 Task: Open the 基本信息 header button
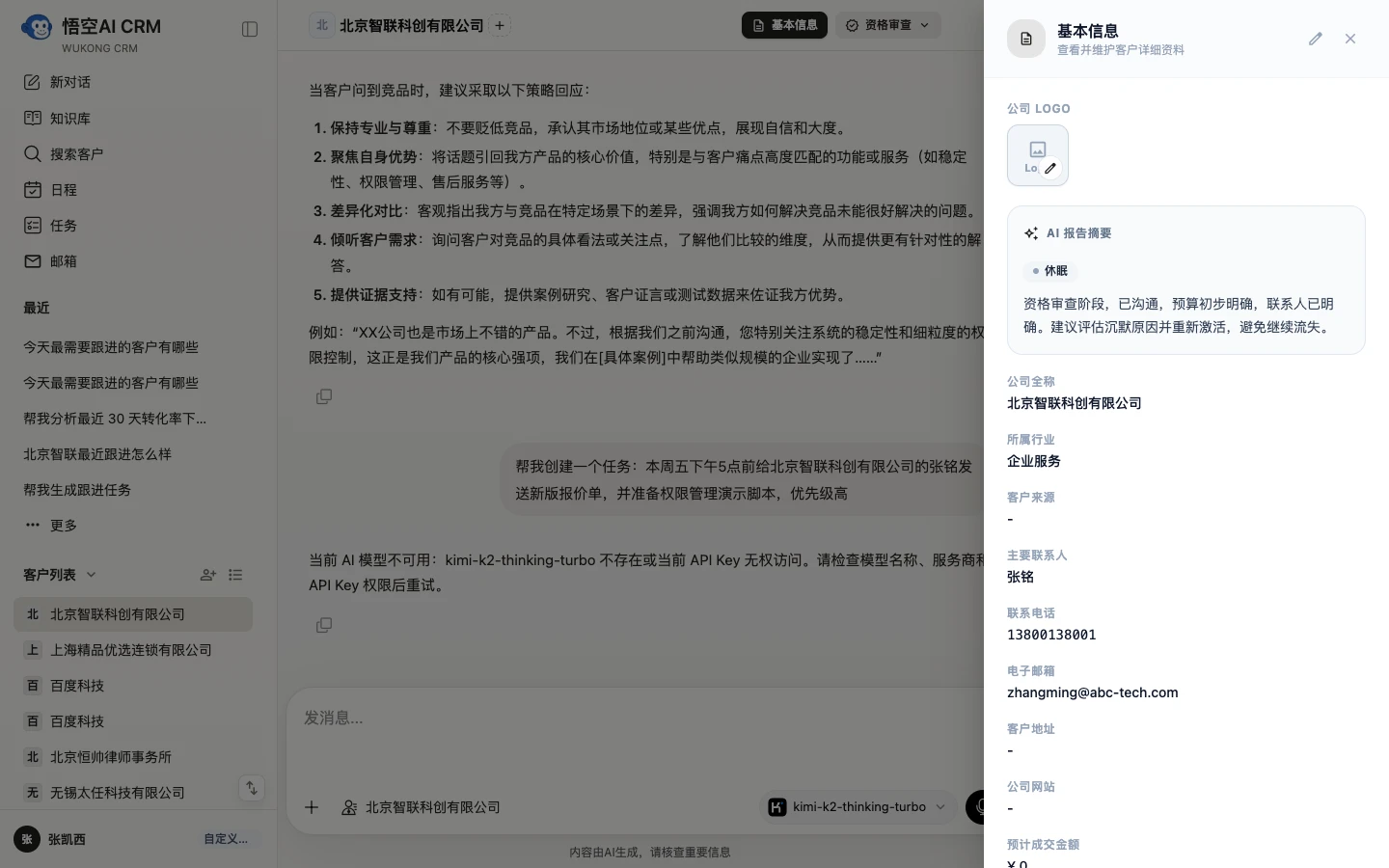pos(784,25)
